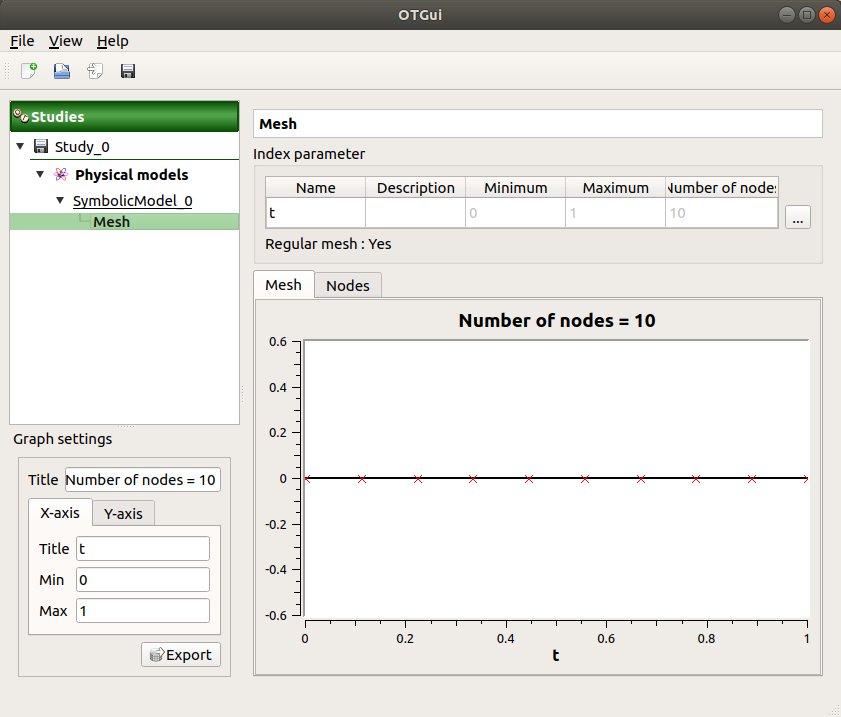Click the graph Title input field
The image size is (841, 717).
pyautogui.click(x=142, y=480)
